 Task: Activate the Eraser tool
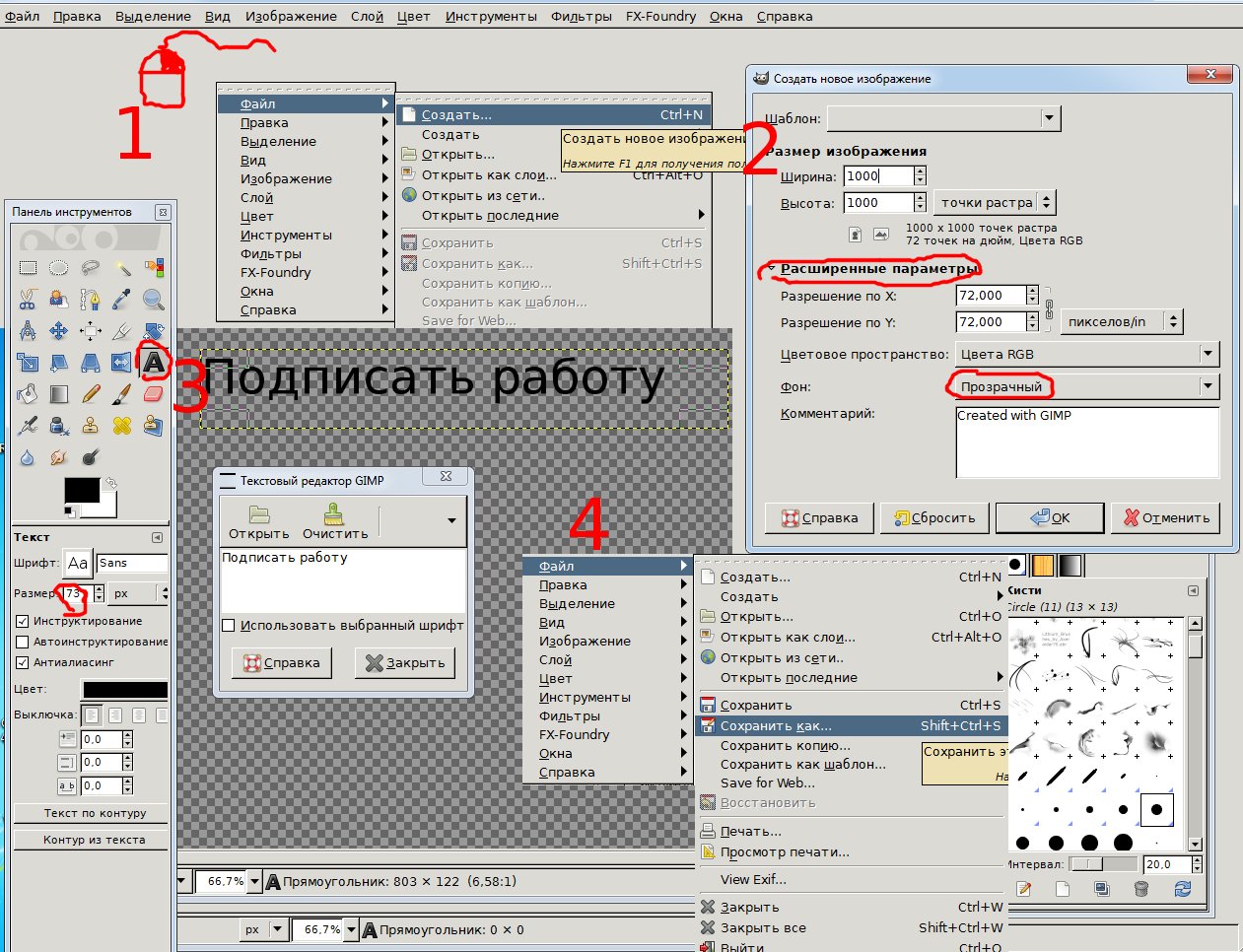point(154,394)
